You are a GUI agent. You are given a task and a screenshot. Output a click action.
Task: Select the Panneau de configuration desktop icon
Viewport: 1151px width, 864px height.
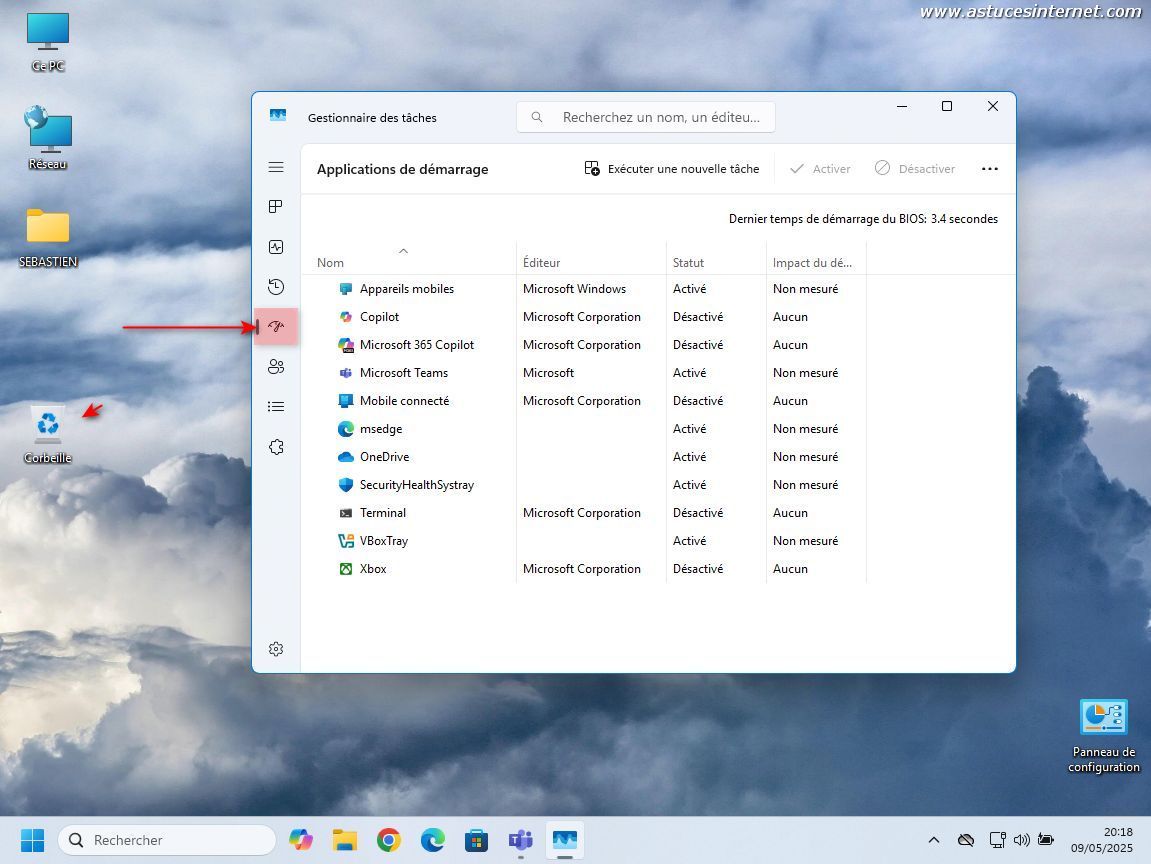(1103, 736)
